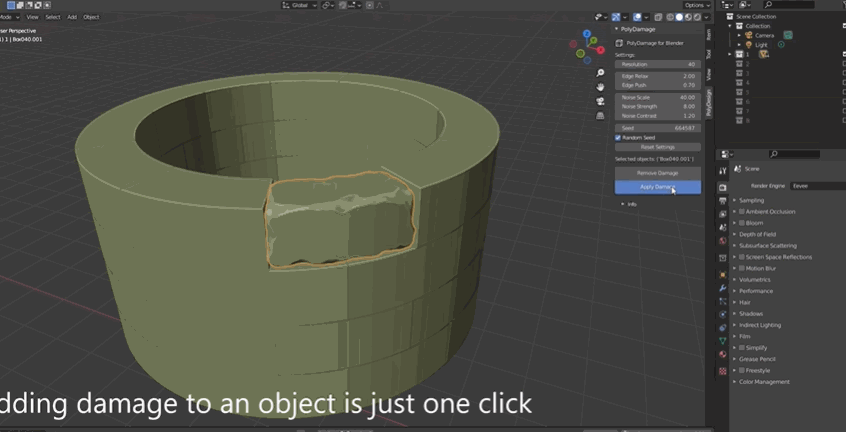Enable Screen Space Reflections checkbox
Screen dimensions: 846x432
[742, 257]
